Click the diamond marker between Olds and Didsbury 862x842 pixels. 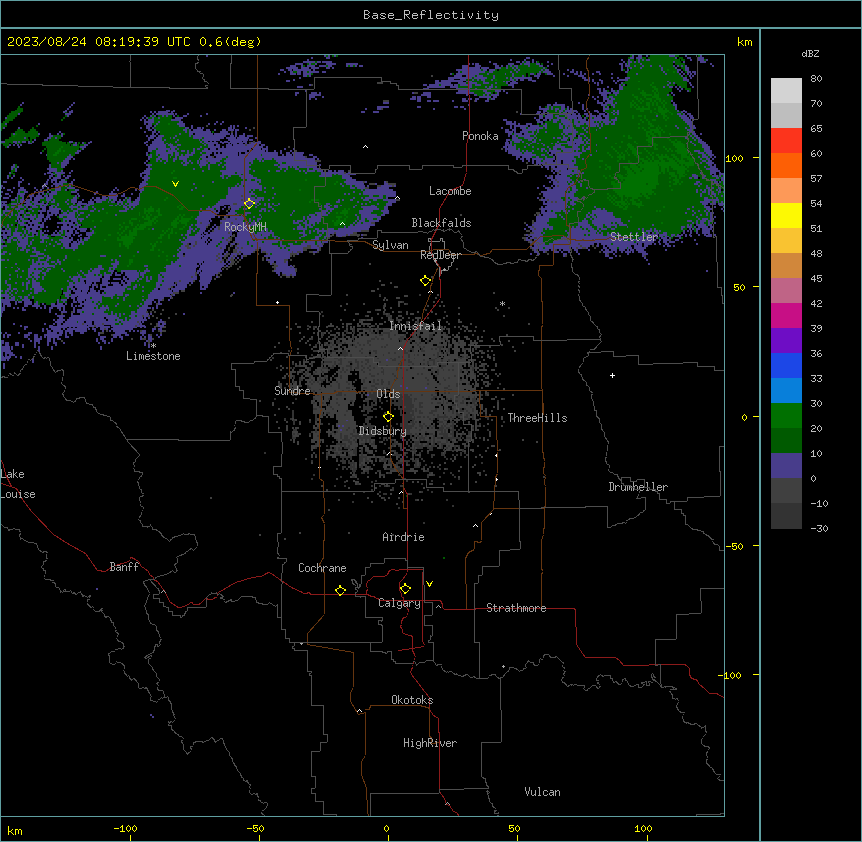tap(388, 417)
